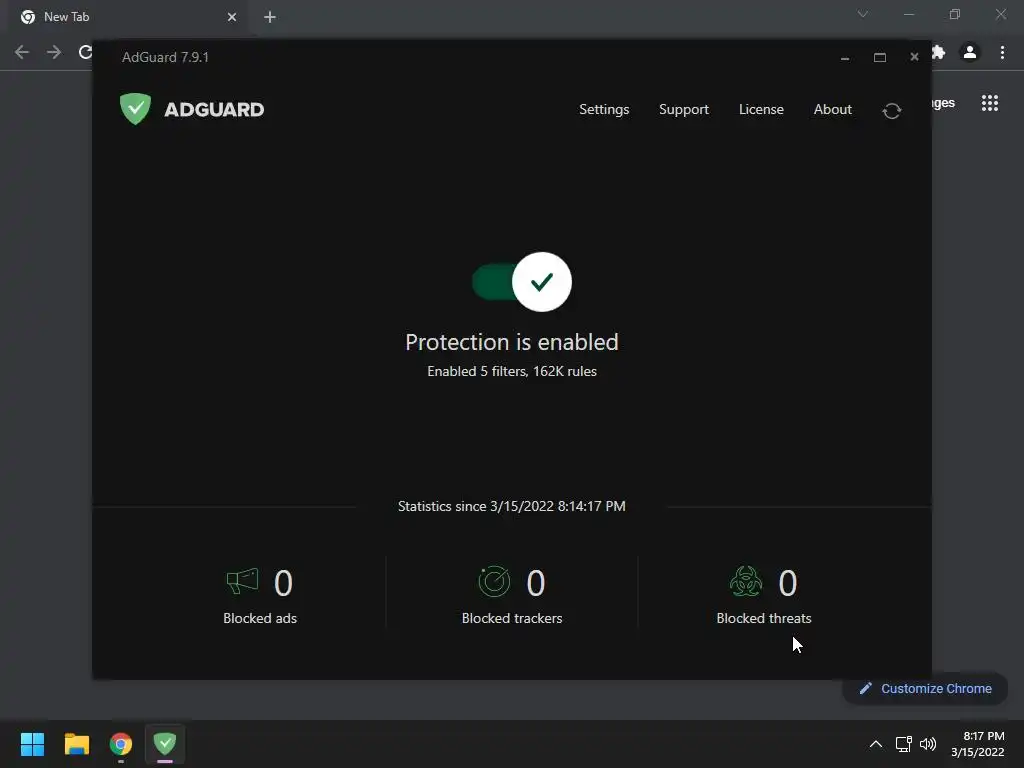Click the Blocked trackers count value
The height and width of the screenshot is (768, 1024).
[536, 583]
